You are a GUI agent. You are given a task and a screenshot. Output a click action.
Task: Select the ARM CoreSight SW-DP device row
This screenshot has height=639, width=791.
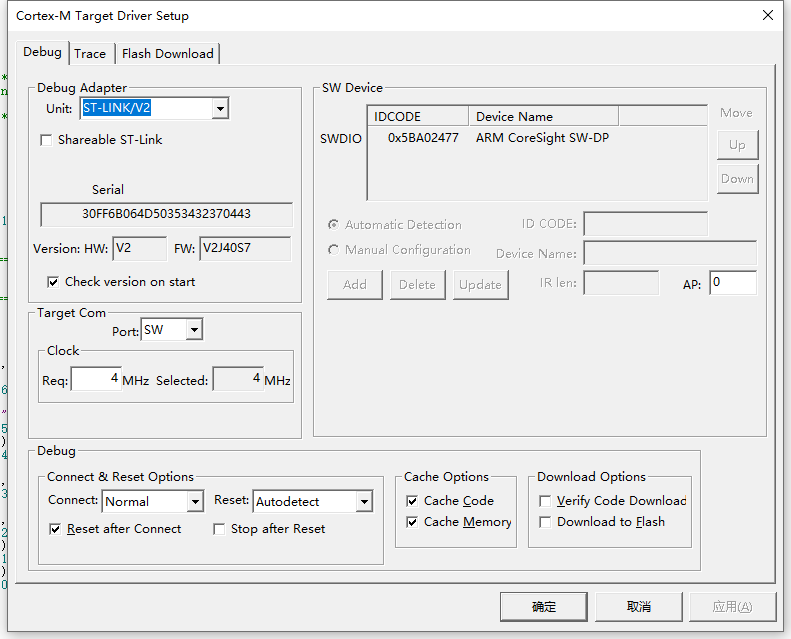click(x=540, y=138)
